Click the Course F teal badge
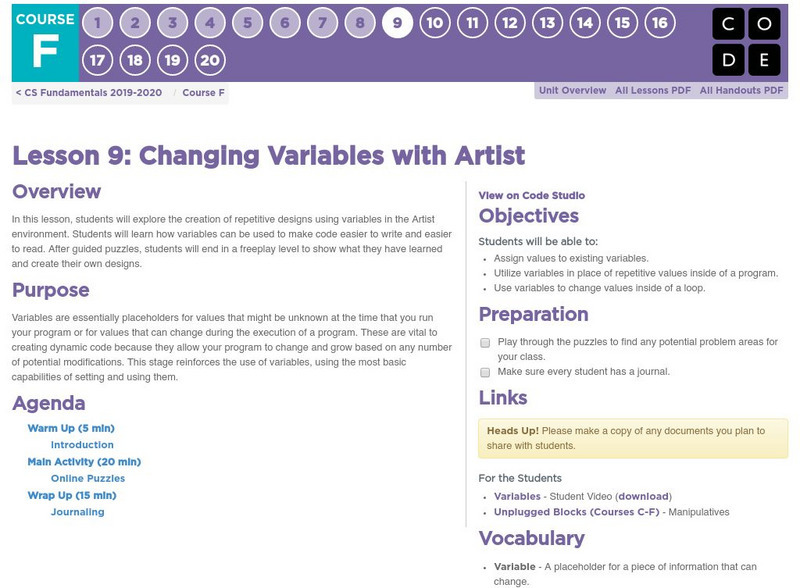The width and height of the screenshot is (800, 588). pyautogui.click(x=44, y=41)
